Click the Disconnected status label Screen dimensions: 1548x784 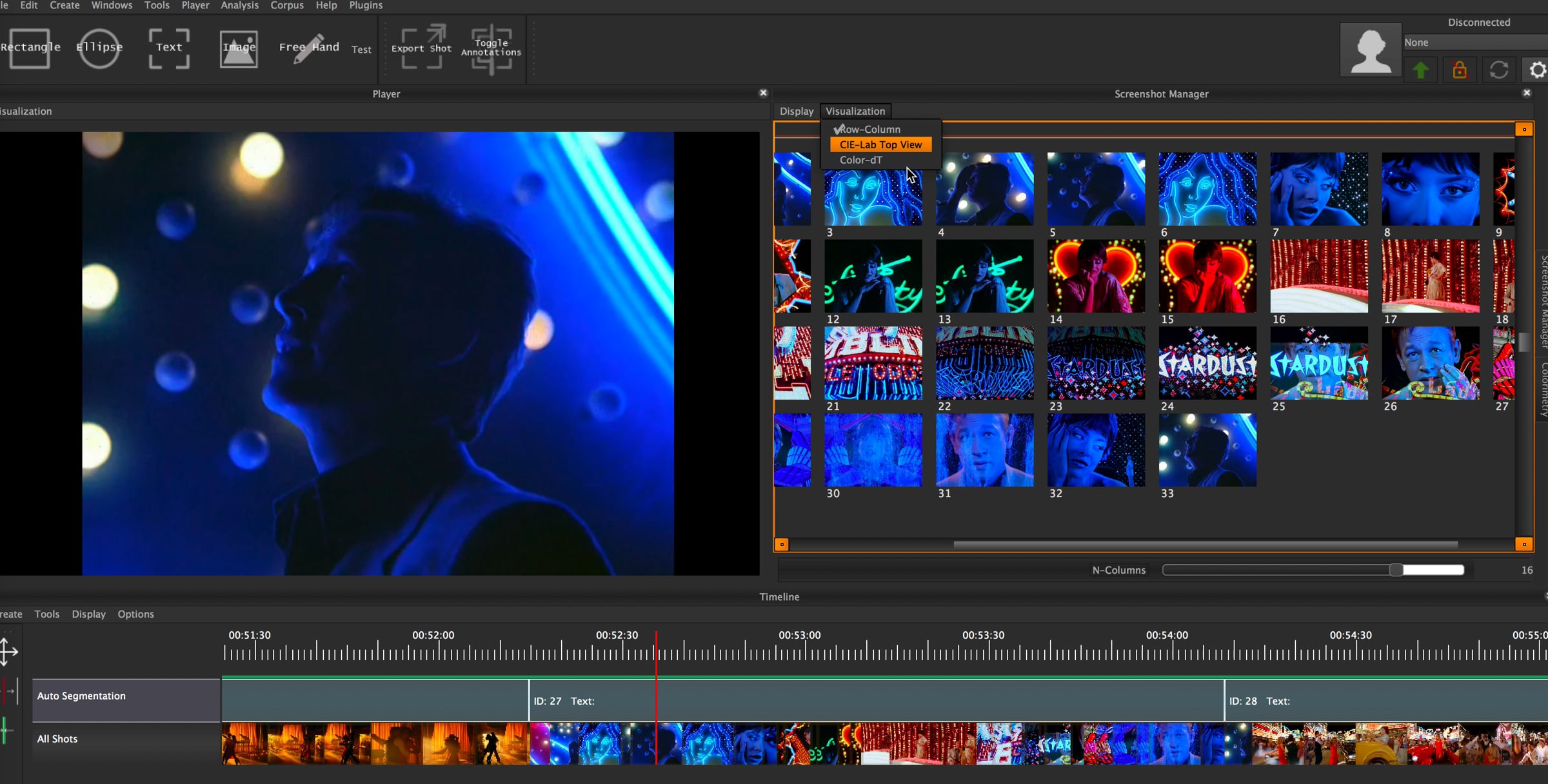pos(1479,22)
